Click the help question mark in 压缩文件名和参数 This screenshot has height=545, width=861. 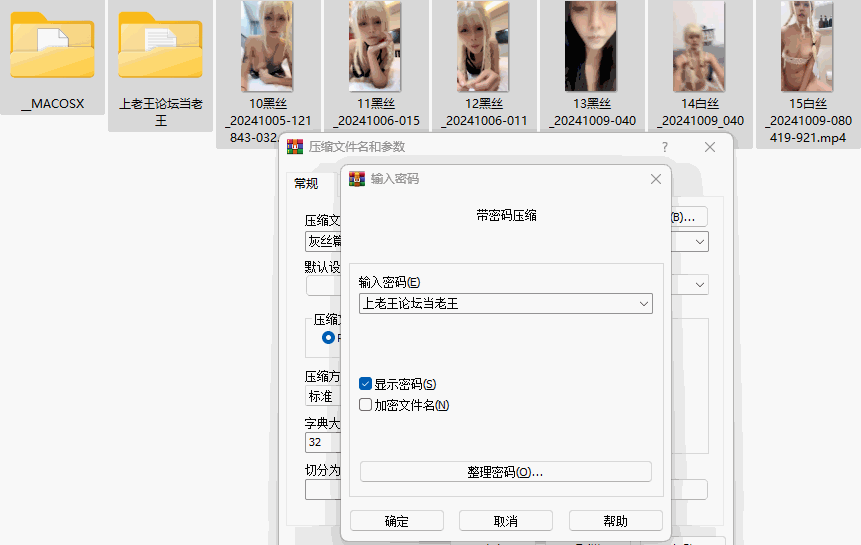click(x=665, y=147)
